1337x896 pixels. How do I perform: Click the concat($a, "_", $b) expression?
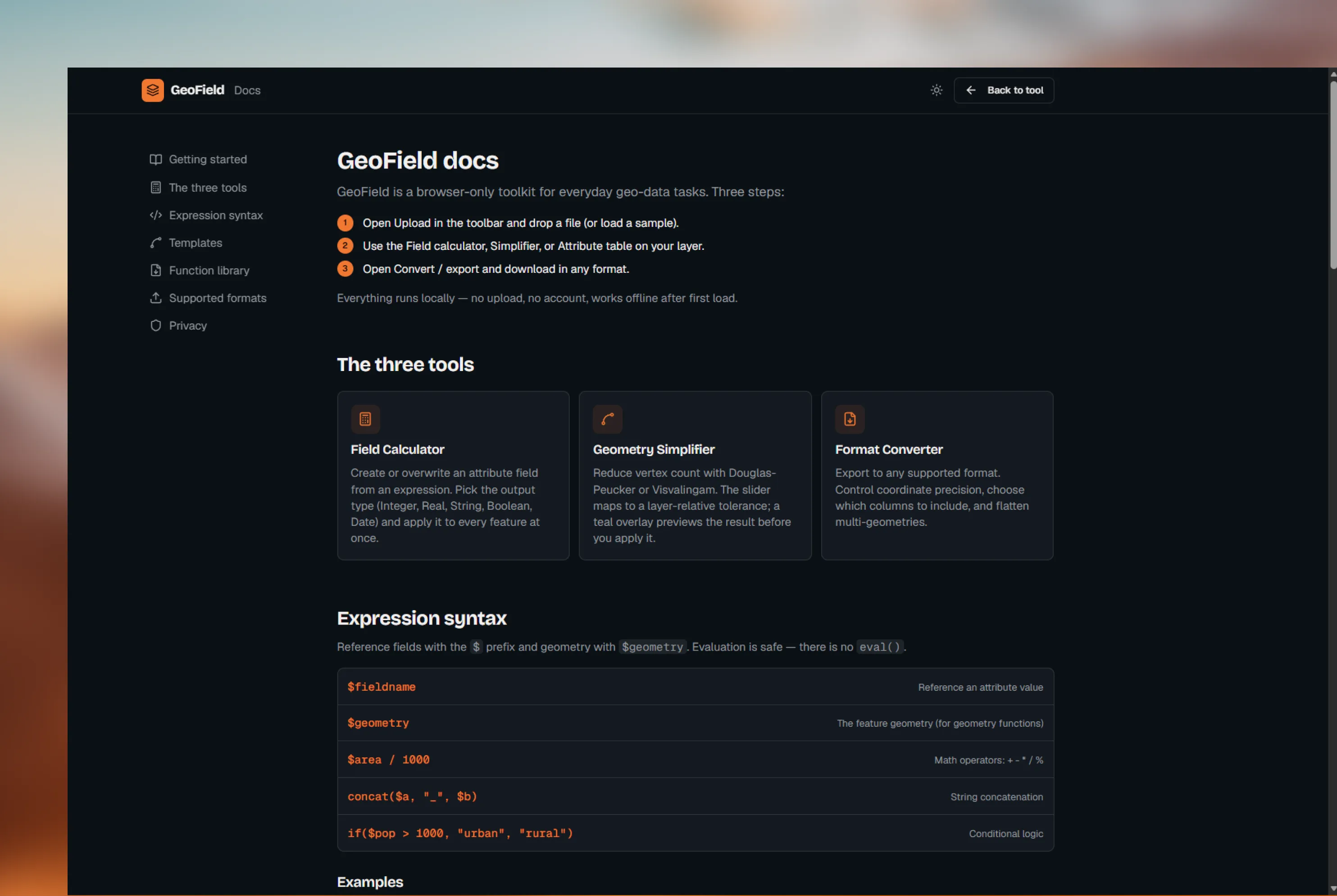(x=412, y=796)
